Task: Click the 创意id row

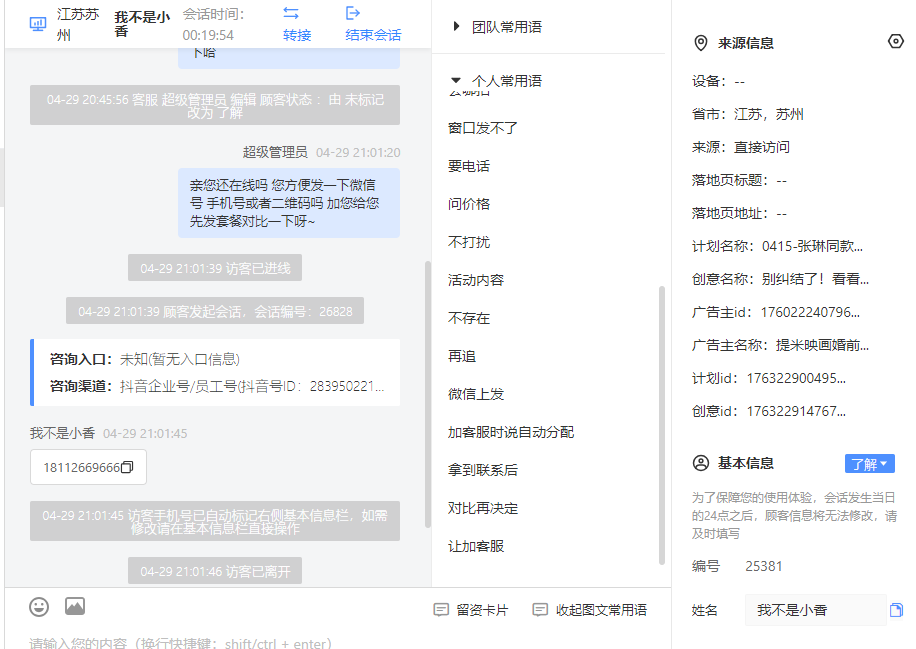Action: click(769, 411)
